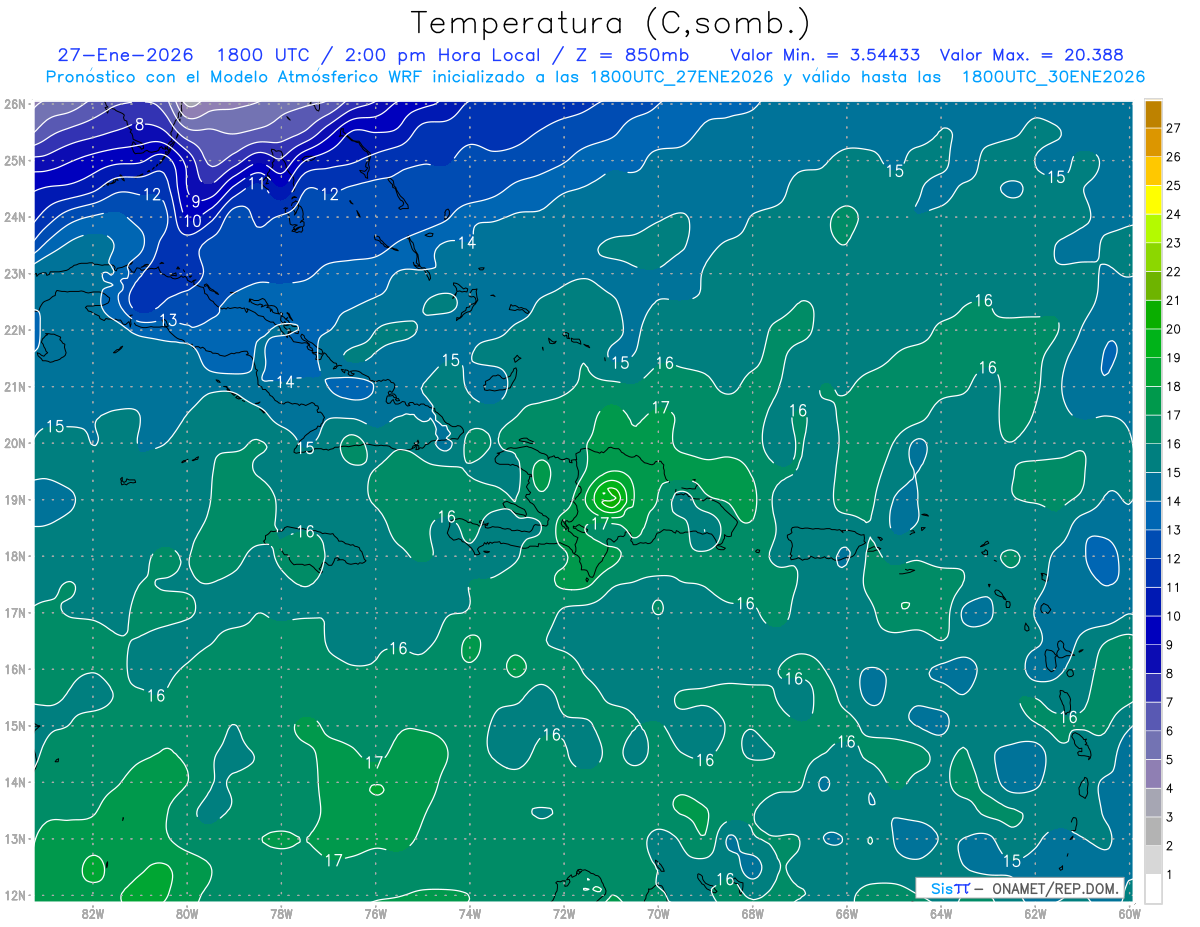Viewport: 1200px width, 927px height.
Task: Click the '60W' longitude axis label
Action: [x=1129, y=913]
